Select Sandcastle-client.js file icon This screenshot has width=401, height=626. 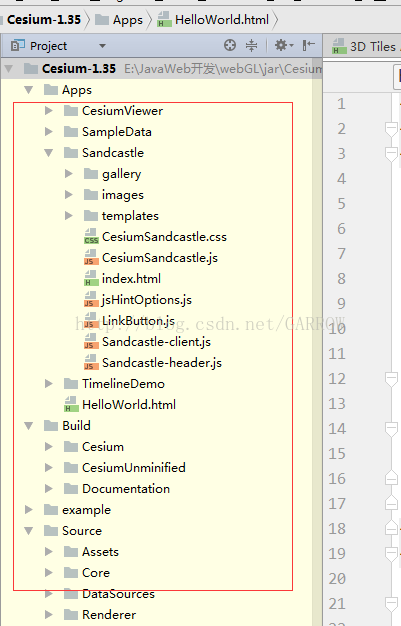tap(91, 341)
